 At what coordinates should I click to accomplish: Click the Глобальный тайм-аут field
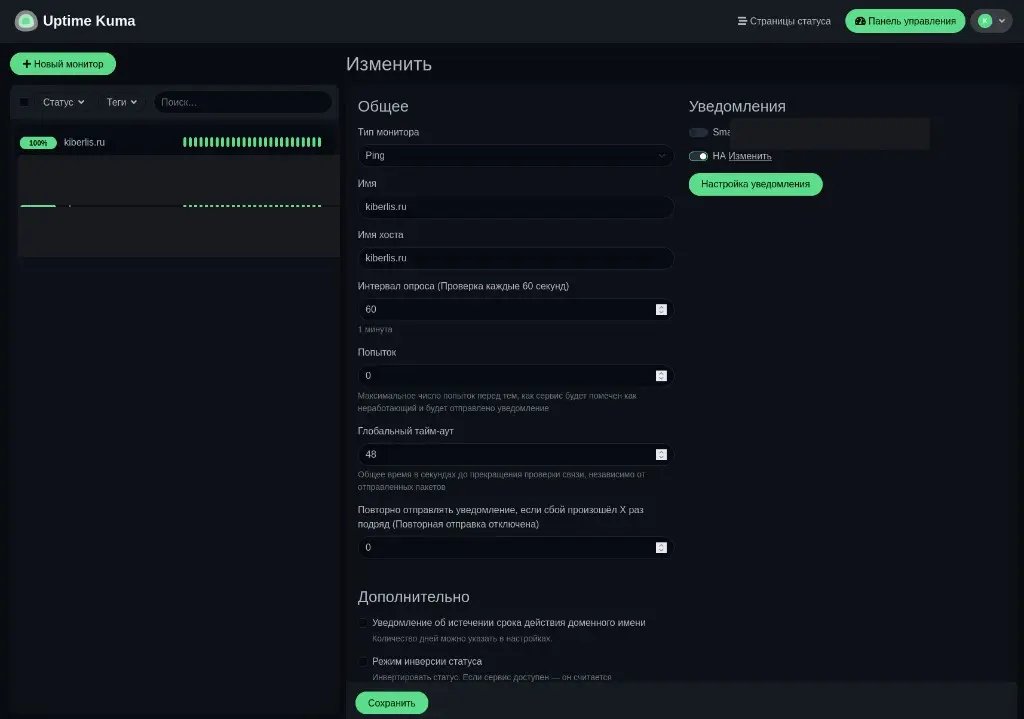515,455
